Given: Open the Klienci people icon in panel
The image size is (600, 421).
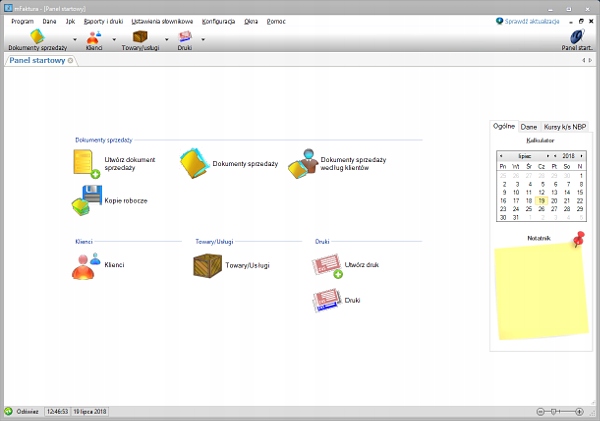Looking at the screenshot, I should click(x=86, y=265).
